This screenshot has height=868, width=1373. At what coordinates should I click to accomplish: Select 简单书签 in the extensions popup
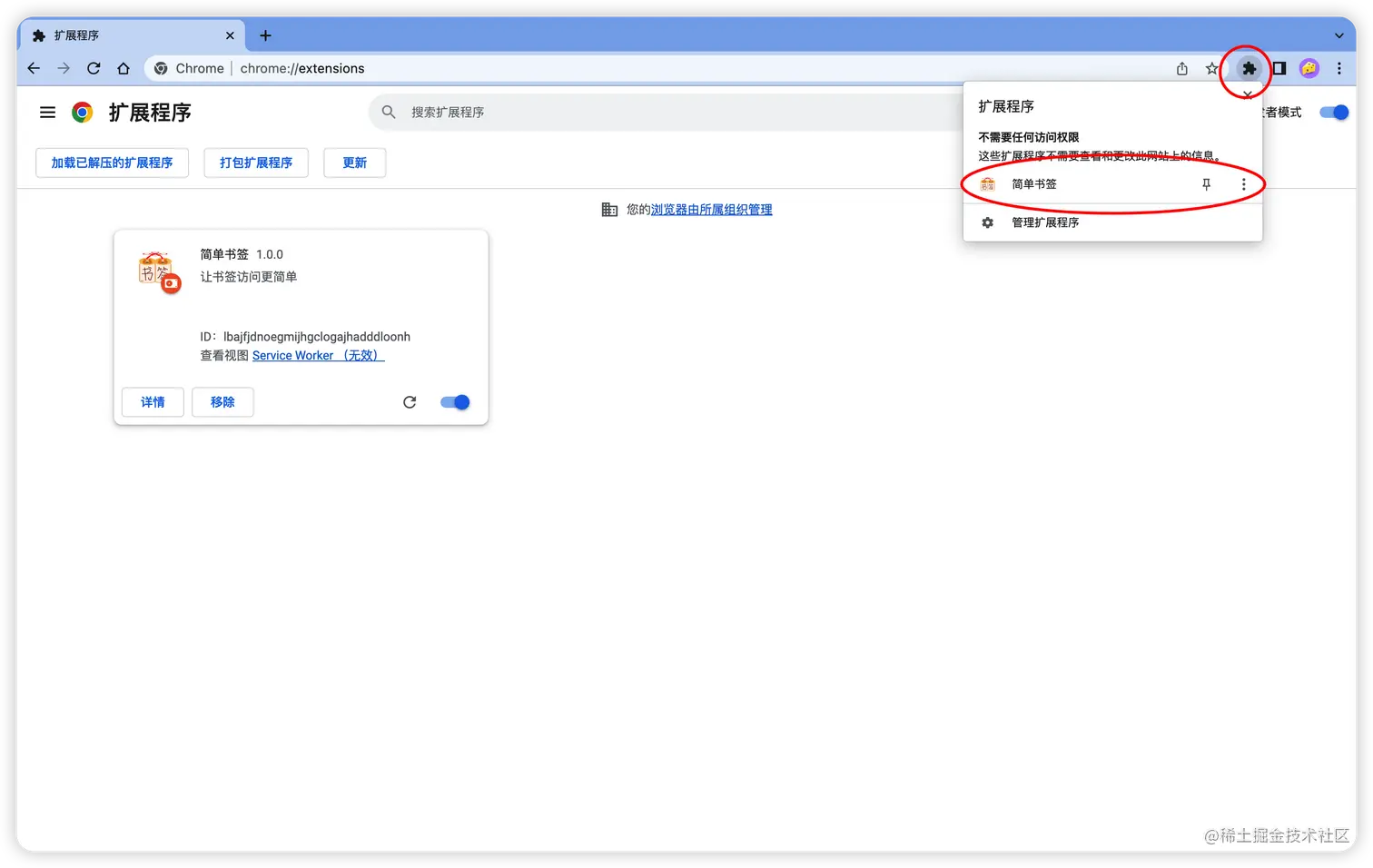pos(1113,184)
